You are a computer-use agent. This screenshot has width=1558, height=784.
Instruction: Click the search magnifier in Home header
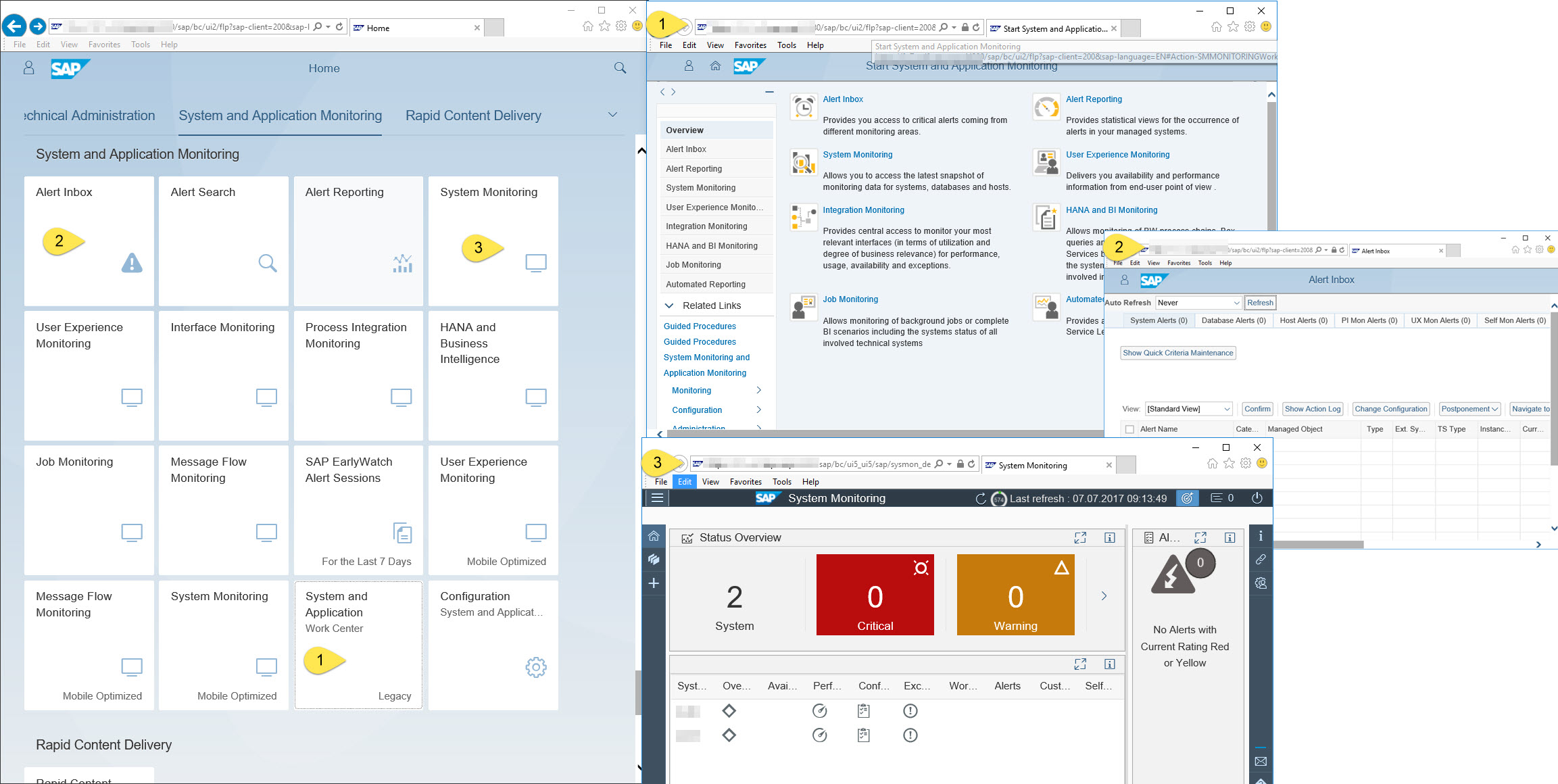620,68
